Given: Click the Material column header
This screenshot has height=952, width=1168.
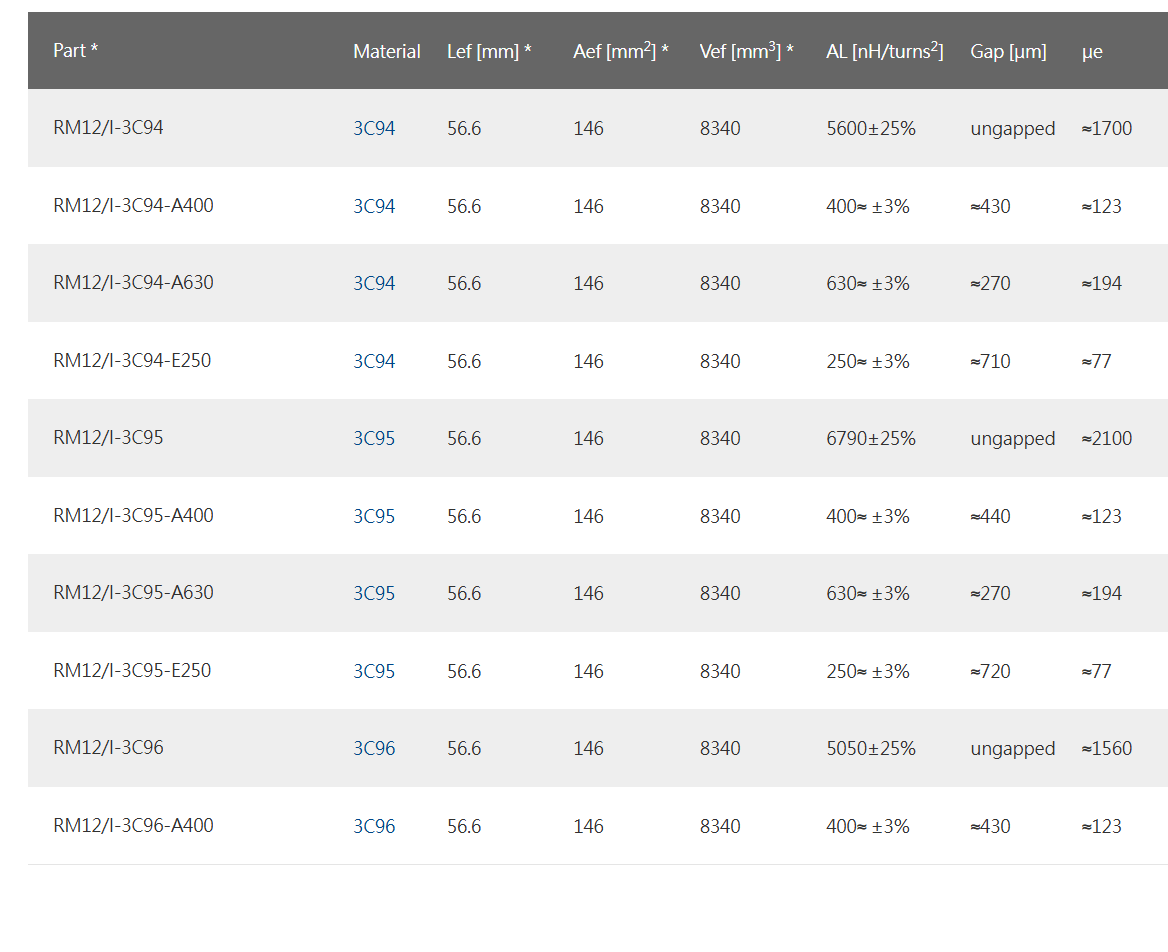Looking at the screenshot, I should [386, 52].
